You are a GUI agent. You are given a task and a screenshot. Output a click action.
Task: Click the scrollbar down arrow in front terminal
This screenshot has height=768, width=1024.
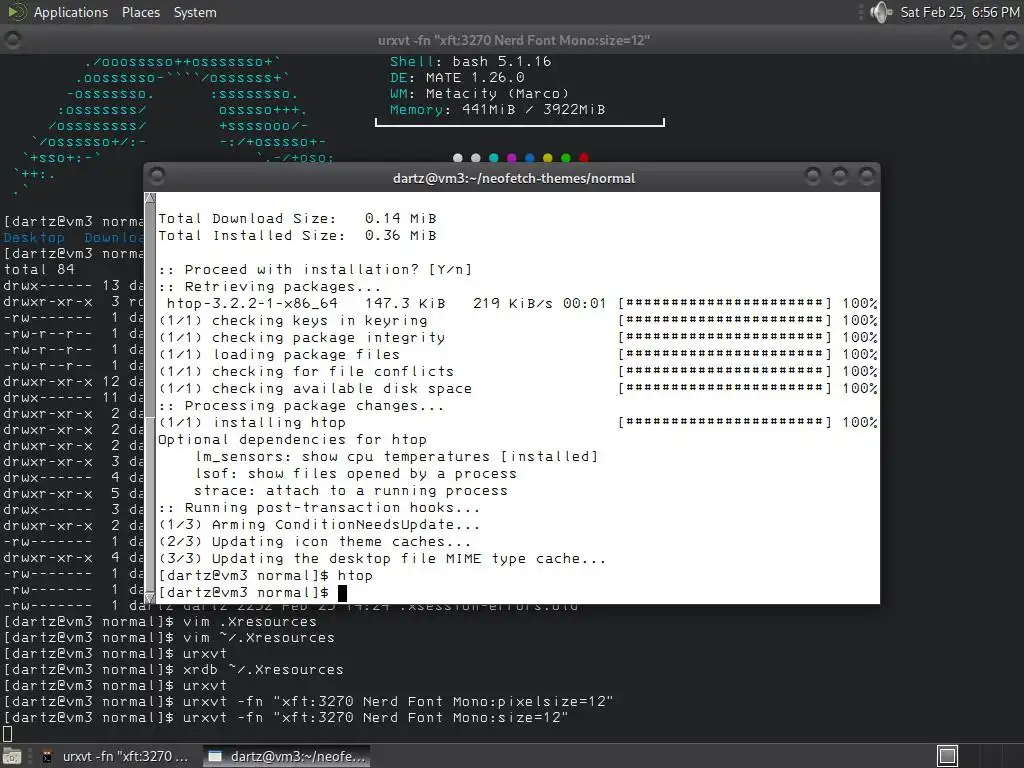[x=150, y=598]
